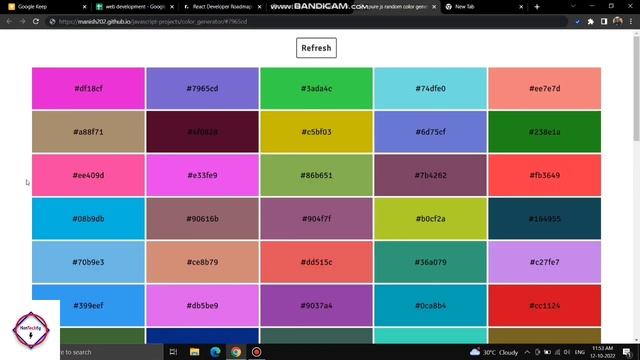
Task: Click the taskbar clock showing 11:53 AM
Action: (603, 352)
